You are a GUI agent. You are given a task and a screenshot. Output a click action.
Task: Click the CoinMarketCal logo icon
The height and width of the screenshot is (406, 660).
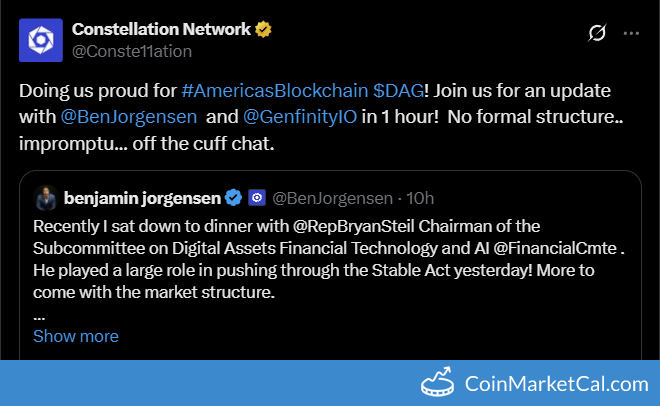coord(438,382)
